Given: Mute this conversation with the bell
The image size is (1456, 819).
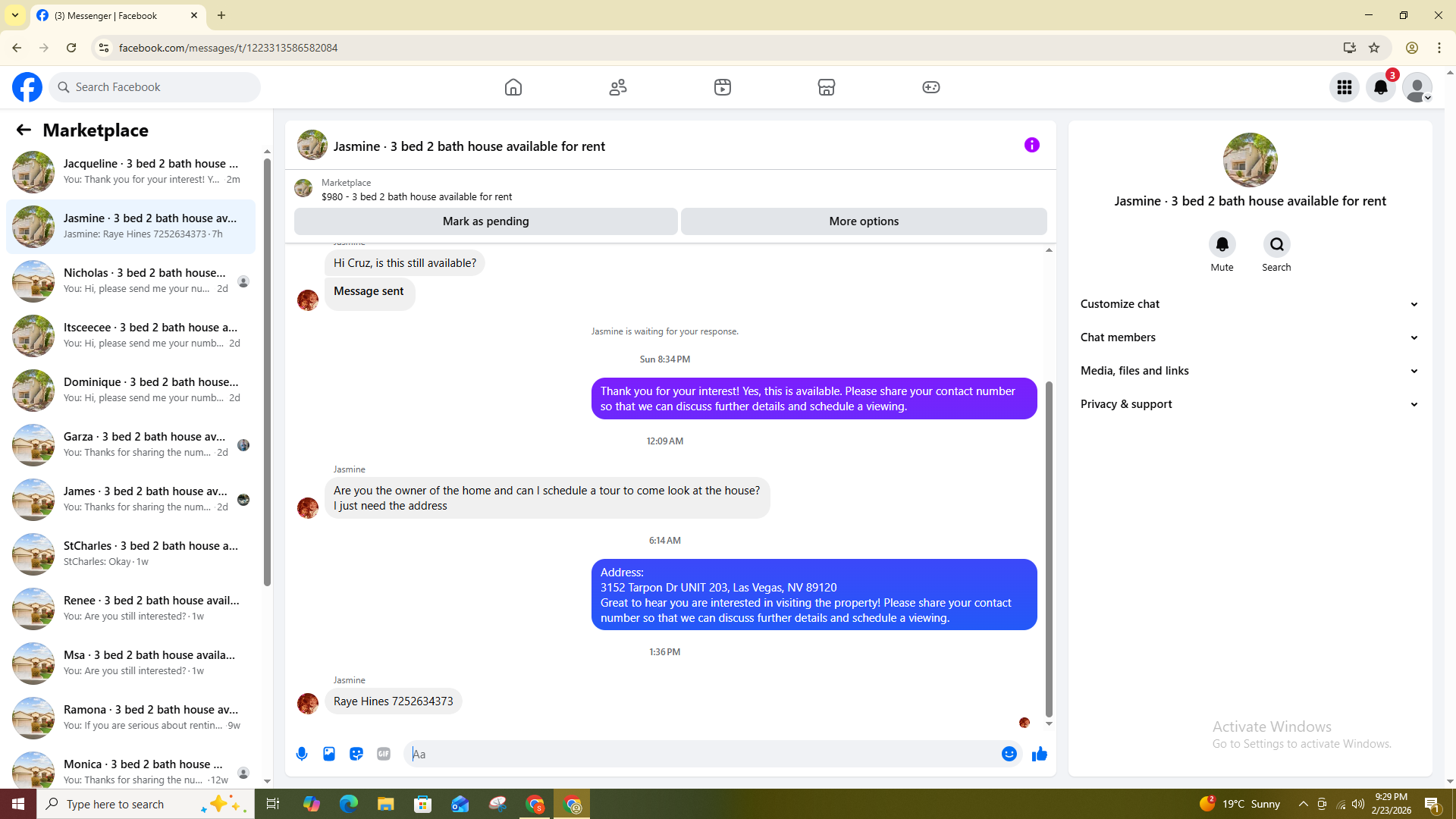Looking at the screenshot, I should point(1222,244).
